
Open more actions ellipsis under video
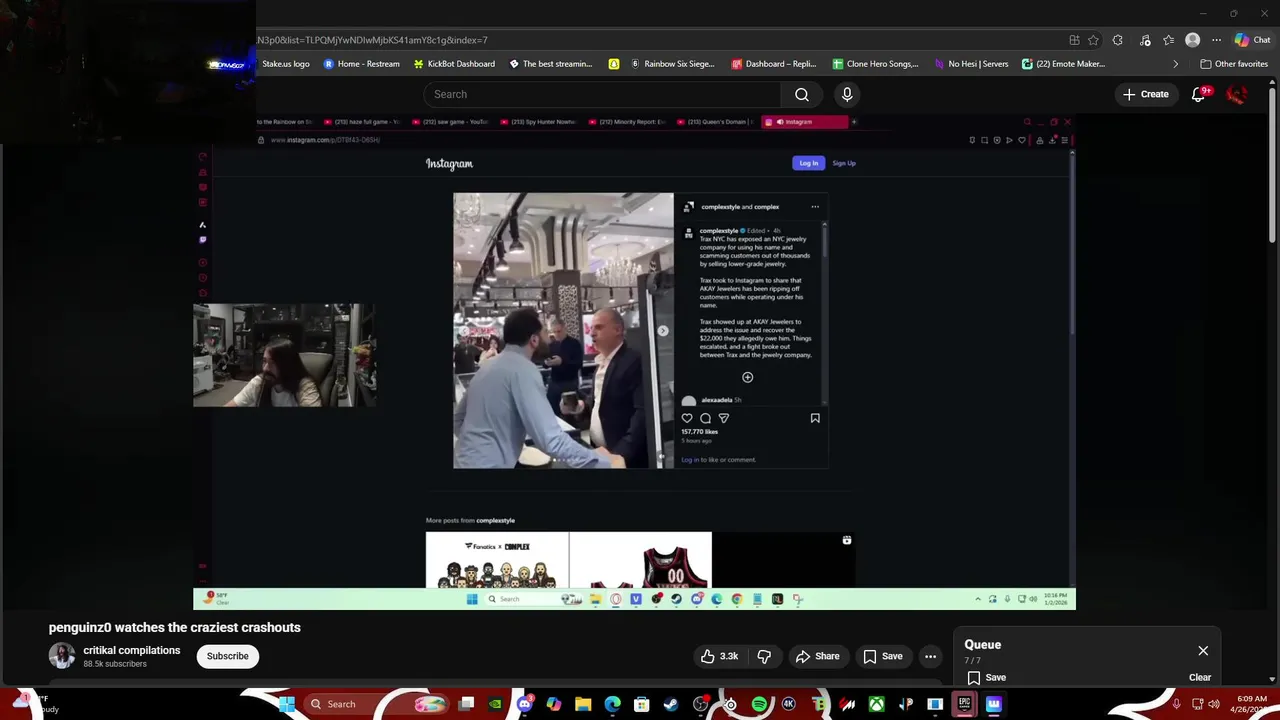tap(930, 656)
